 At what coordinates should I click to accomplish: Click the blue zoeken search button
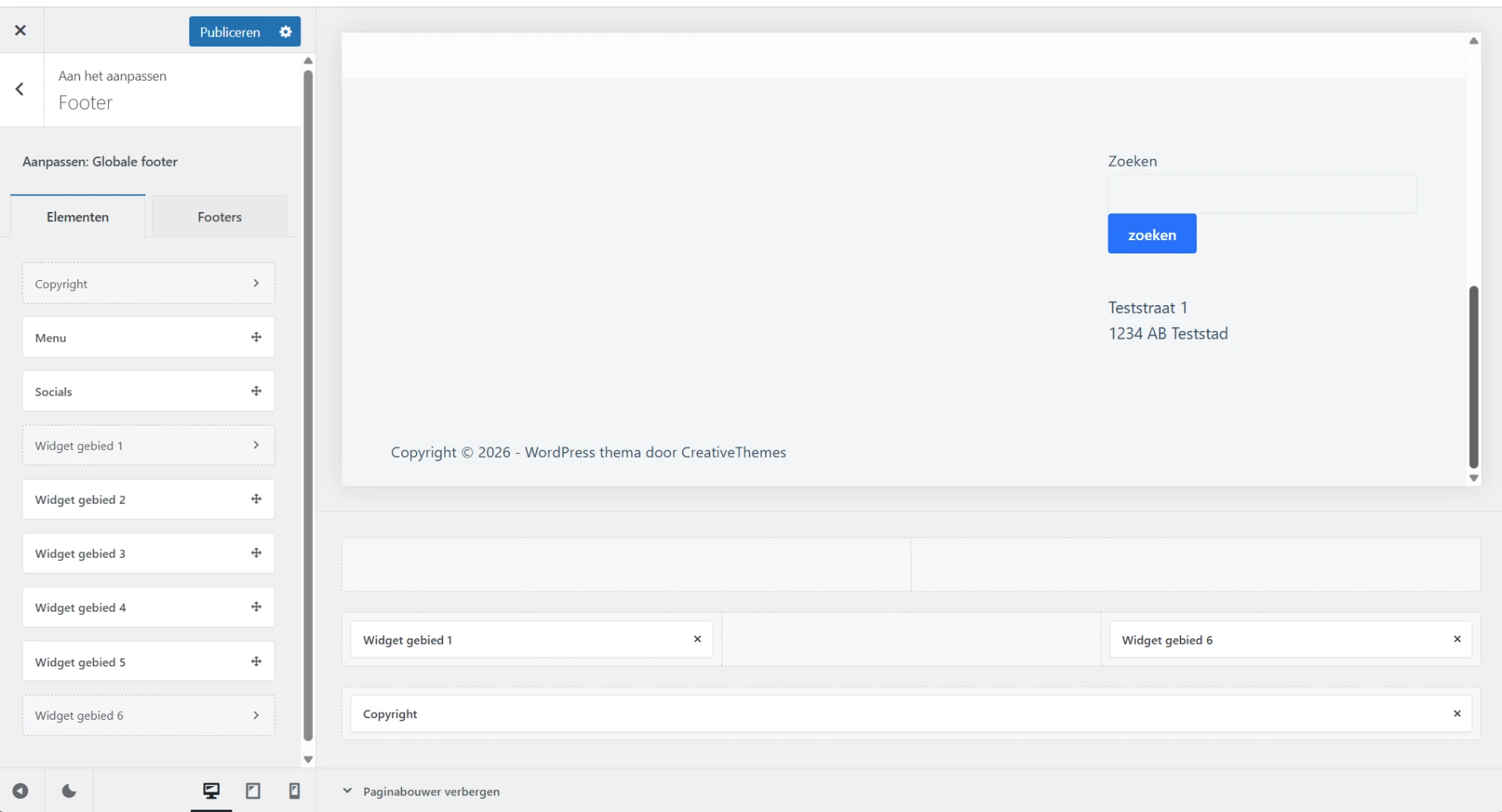coord(1152,233)
